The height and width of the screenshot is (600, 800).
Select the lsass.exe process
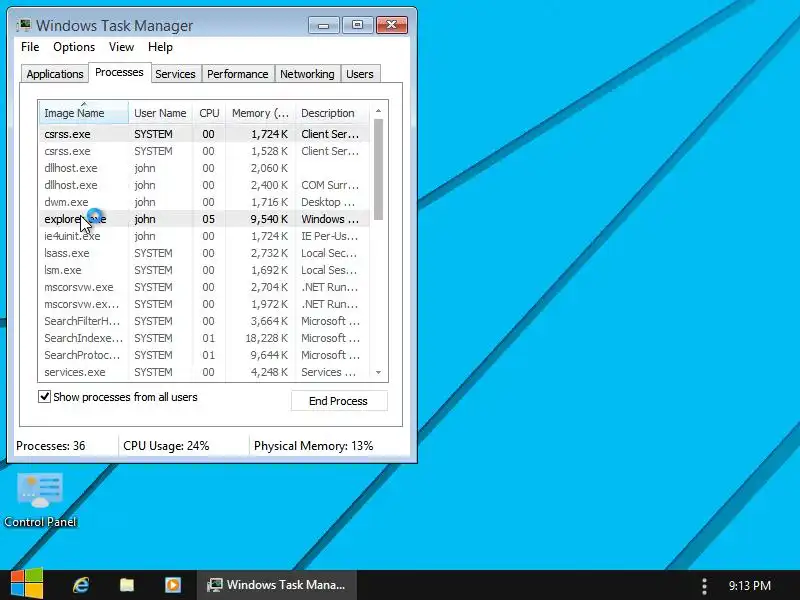coord(205,253)
